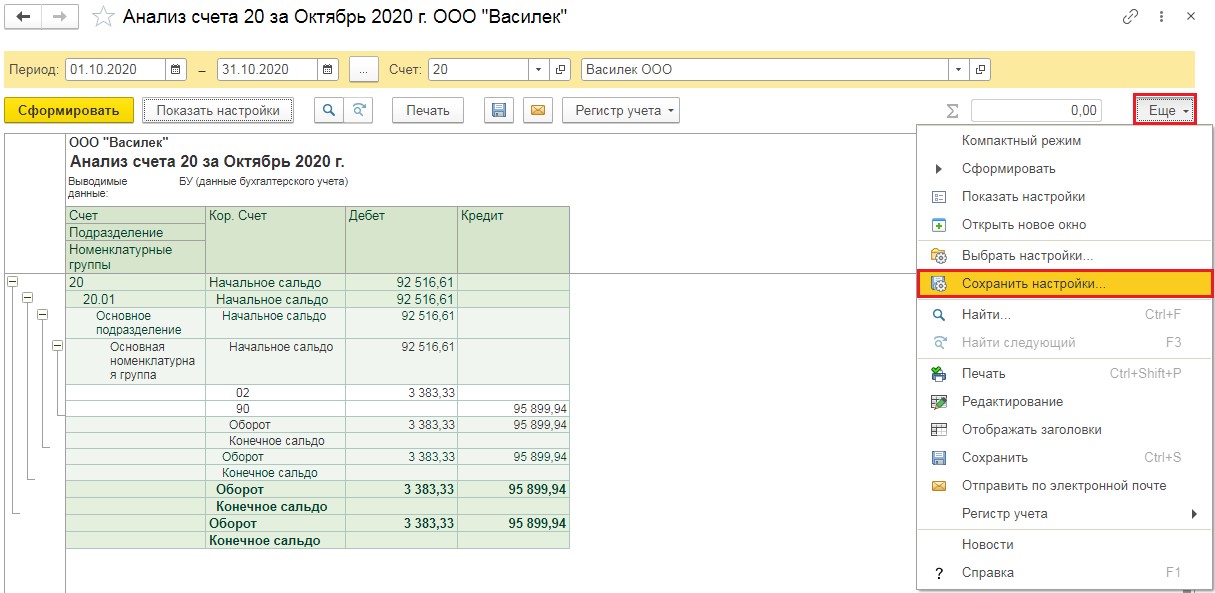
Task: Open the Счет dropdown list
Action: [x=538, y=70]
